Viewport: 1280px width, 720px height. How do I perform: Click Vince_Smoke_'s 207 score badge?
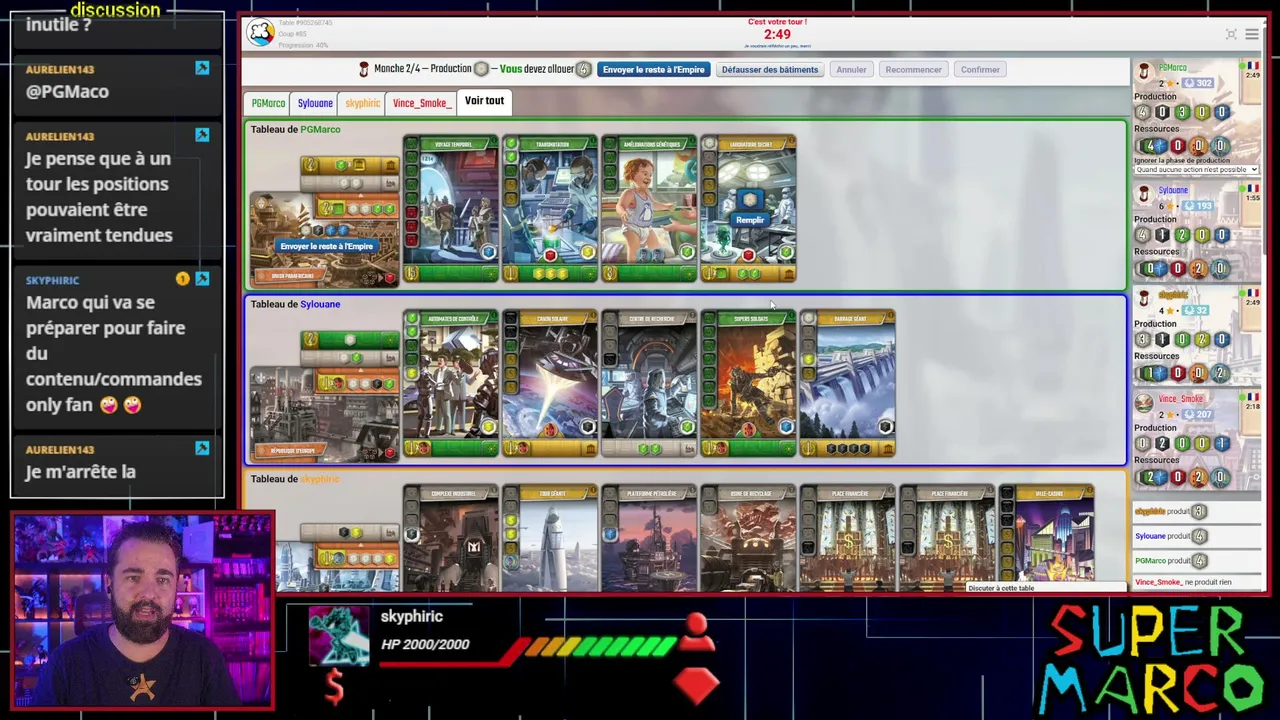pos(1196,414)
